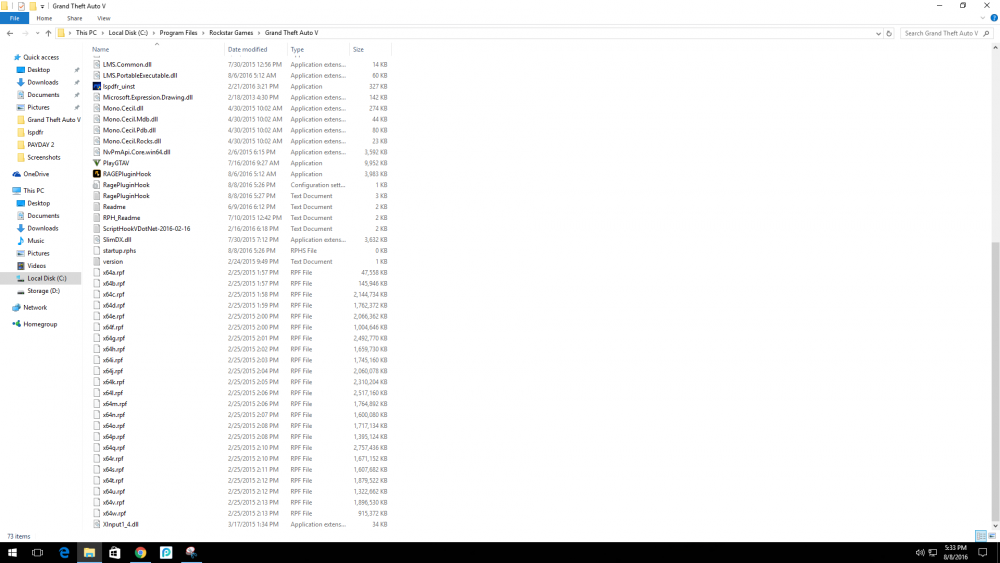This screenshot has width=1000, height=563.
Task: Open the File menu tab
Action: (14, 18)
